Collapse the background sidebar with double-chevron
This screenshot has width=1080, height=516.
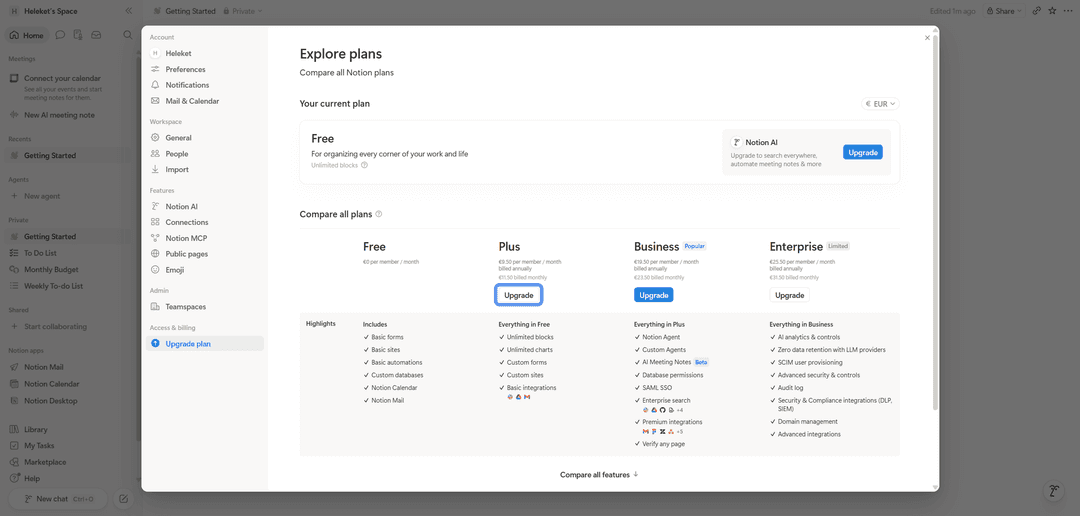[129, 11]
